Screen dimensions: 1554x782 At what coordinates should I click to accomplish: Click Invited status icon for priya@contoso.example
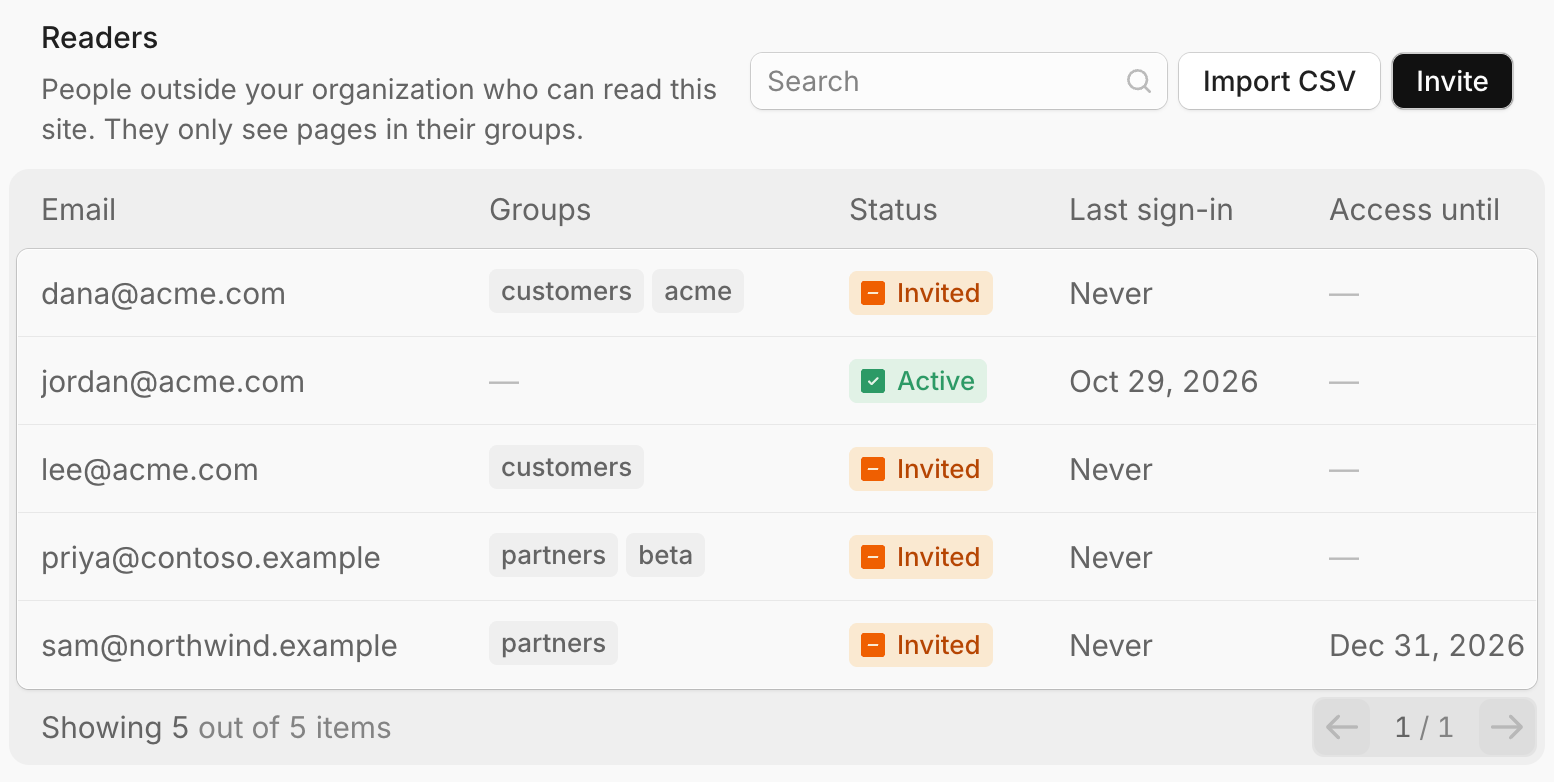point(873,557)
